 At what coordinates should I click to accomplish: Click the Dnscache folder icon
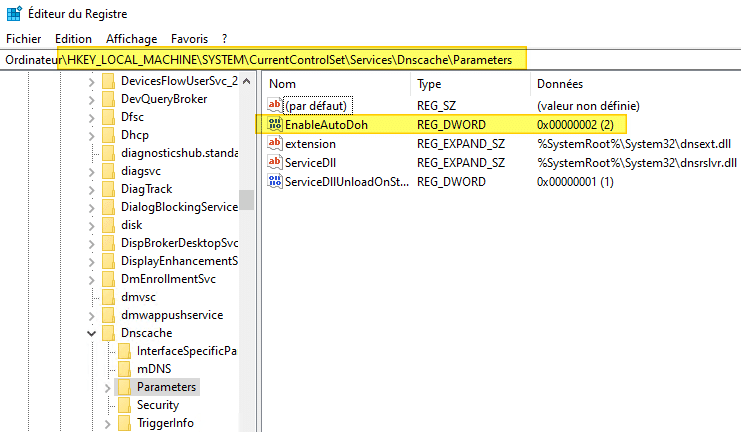(x=109, y=333)
